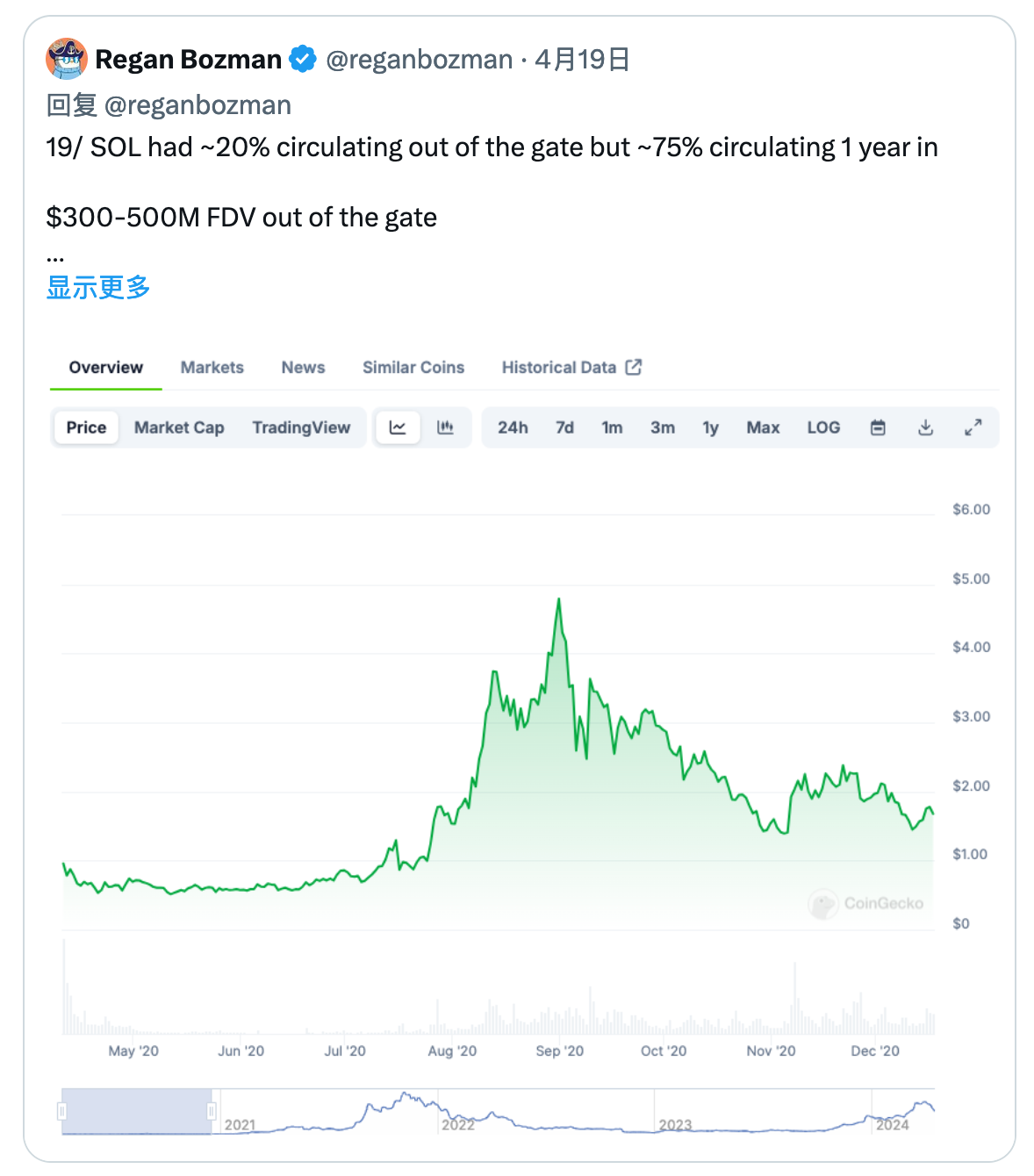The height and width of the screenshot is (1176, 1034).
Task: Click the verified badge next to Regan Bozman
Action: [x=301, y=59]
